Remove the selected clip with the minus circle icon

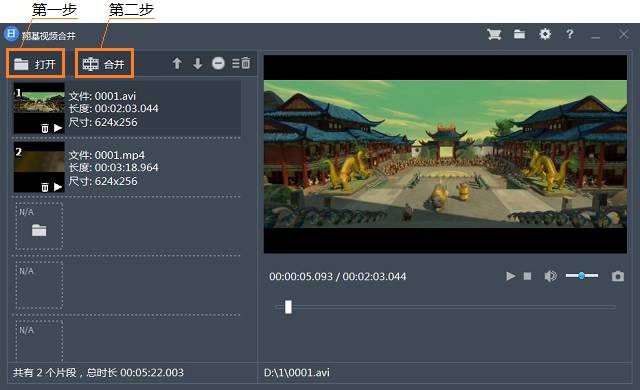point(218,63)
